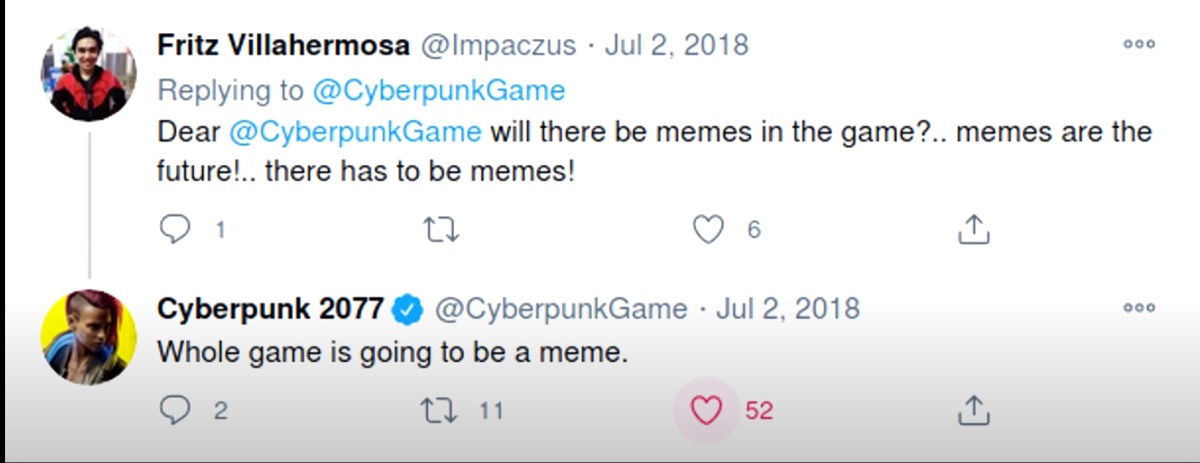Share the Cyberpunk 2077 tweet
1200x463 pixels.
(973, 410)
